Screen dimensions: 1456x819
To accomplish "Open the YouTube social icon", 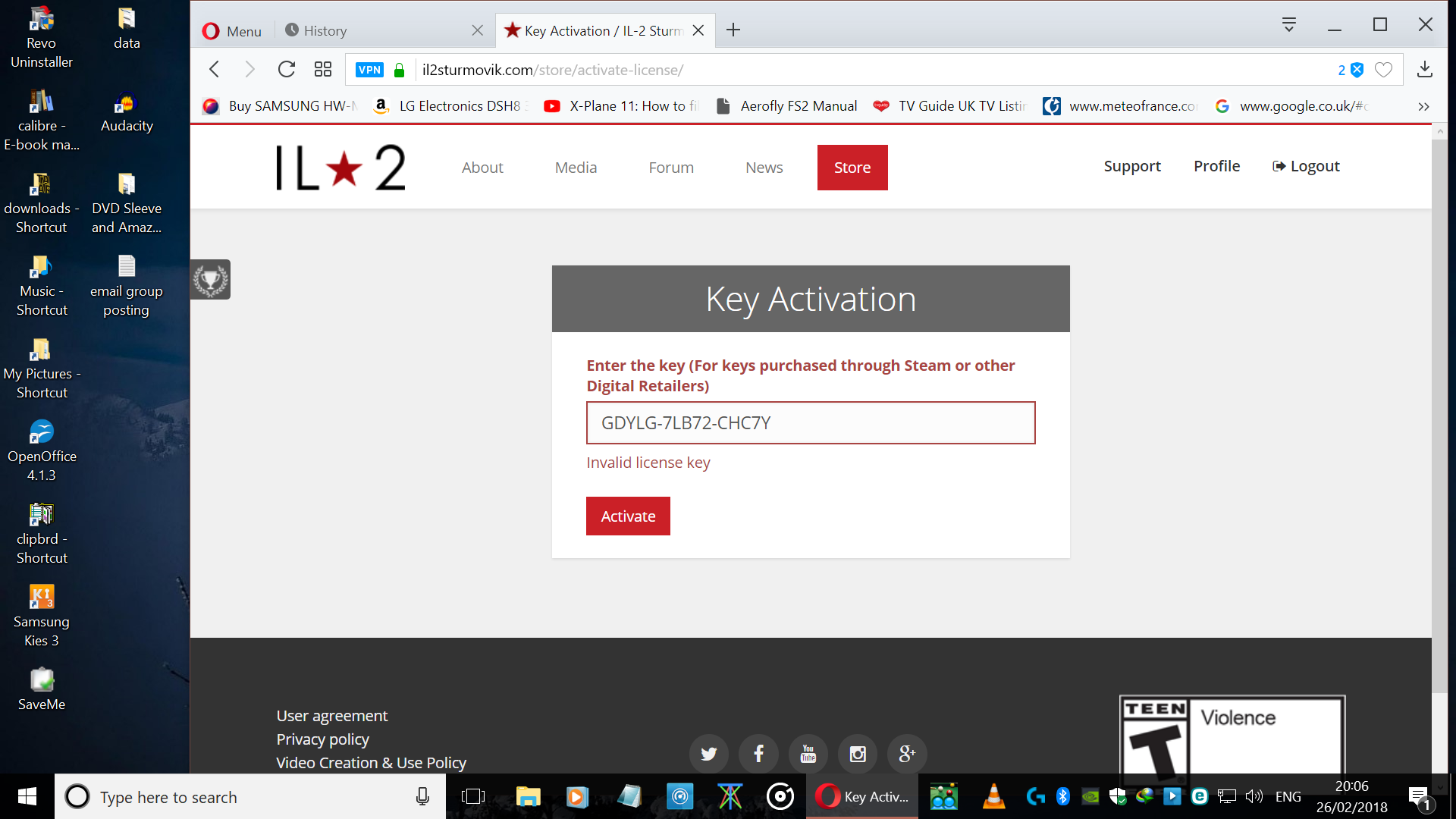I will tap(808, 754).
